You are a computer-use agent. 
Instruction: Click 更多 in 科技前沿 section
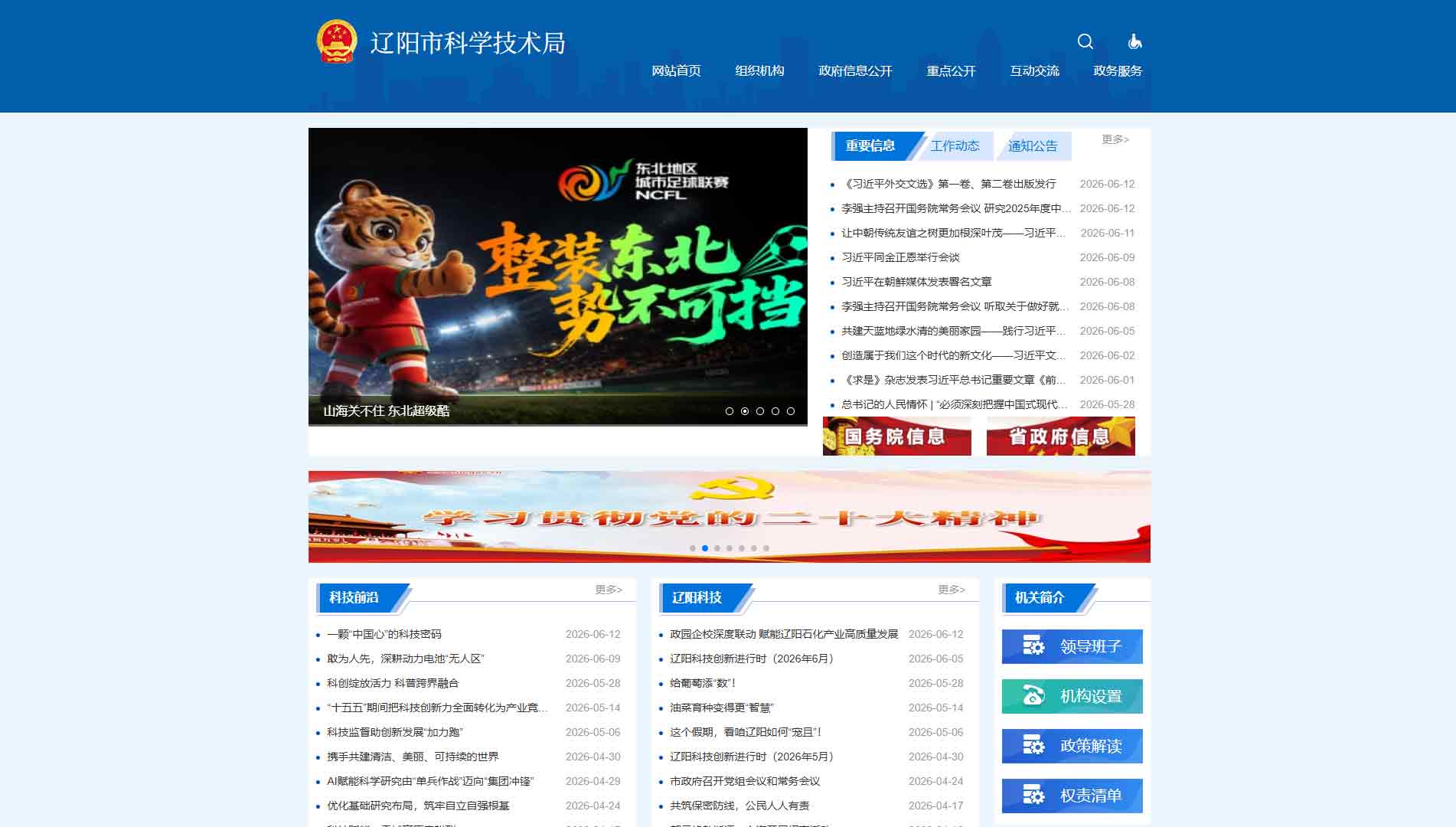click(609, 590)
